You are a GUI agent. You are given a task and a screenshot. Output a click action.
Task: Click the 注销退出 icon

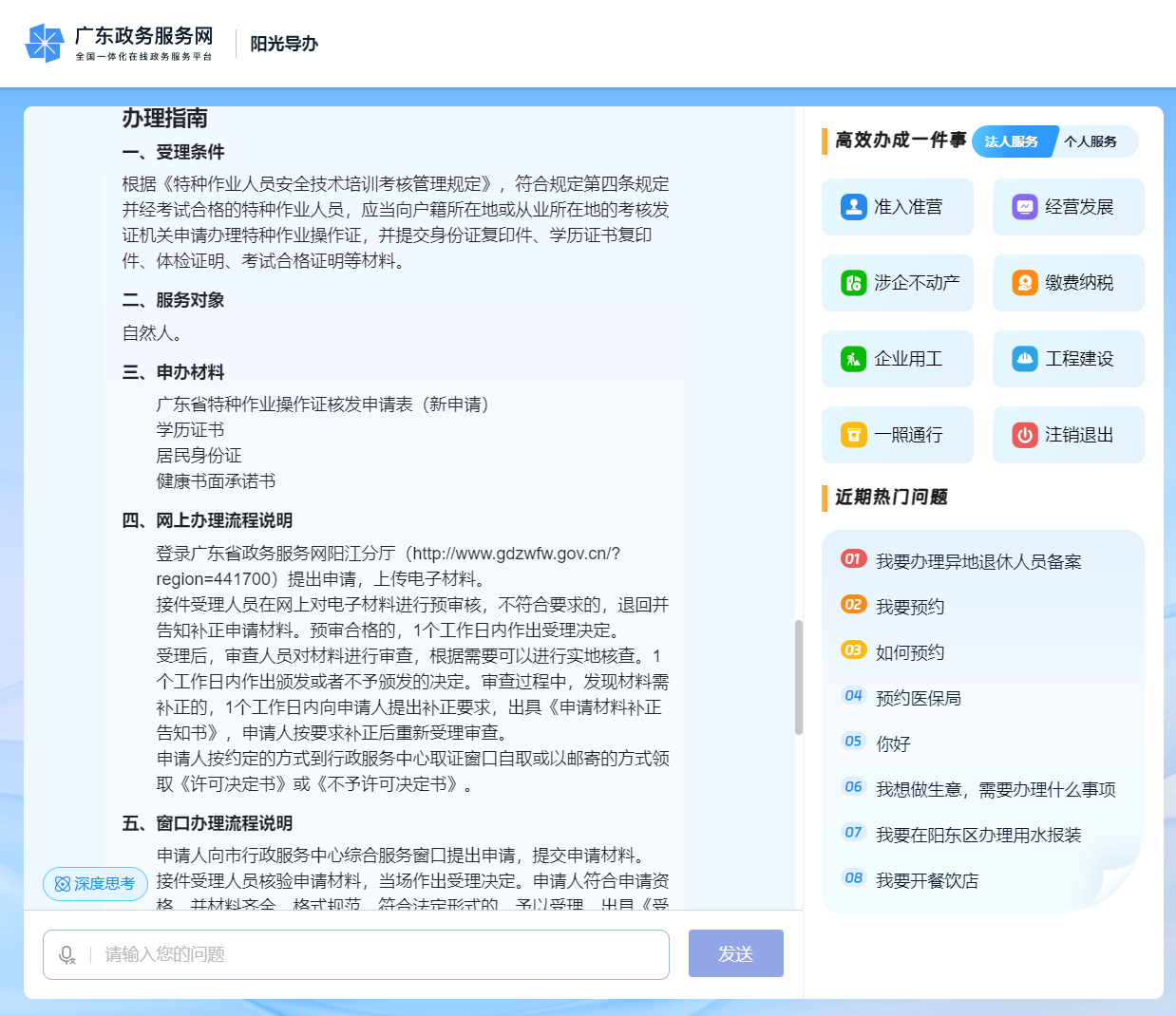(x=1068, y=434)
